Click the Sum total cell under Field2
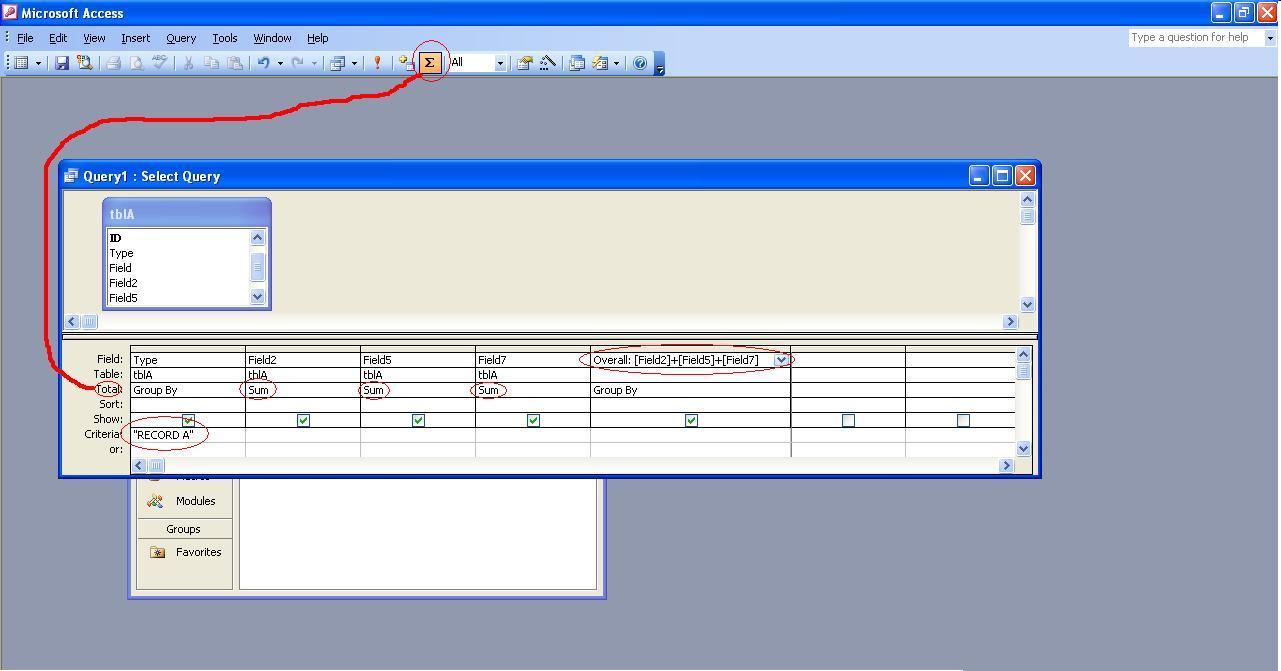The height and width of the screenshot is (671, 1281). (x=303, y=390)
